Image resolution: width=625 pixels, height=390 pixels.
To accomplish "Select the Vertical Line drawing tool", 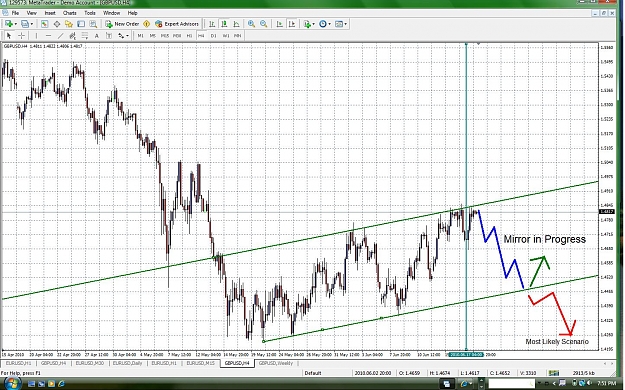I will (36, 35).
